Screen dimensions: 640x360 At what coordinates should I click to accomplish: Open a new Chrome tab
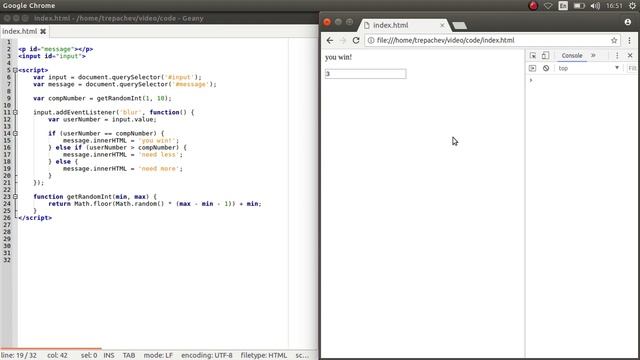(x=460, y=26)
